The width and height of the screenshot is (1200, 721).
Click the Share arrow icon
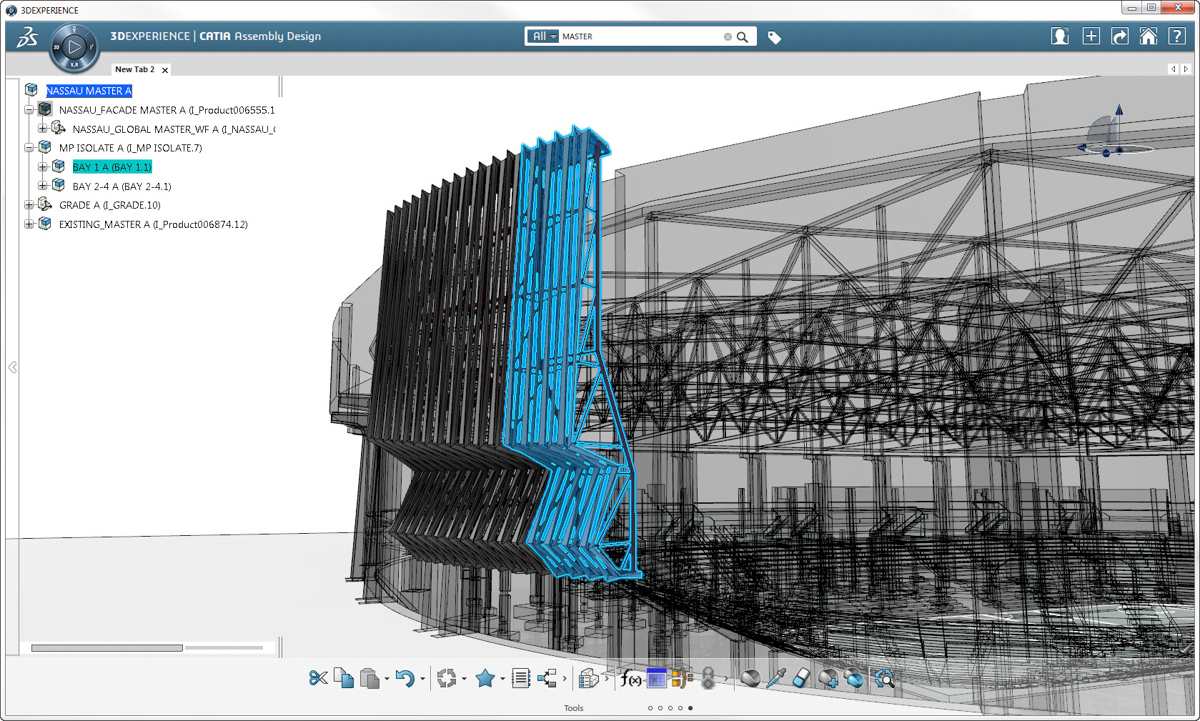tap(1120, 37)
